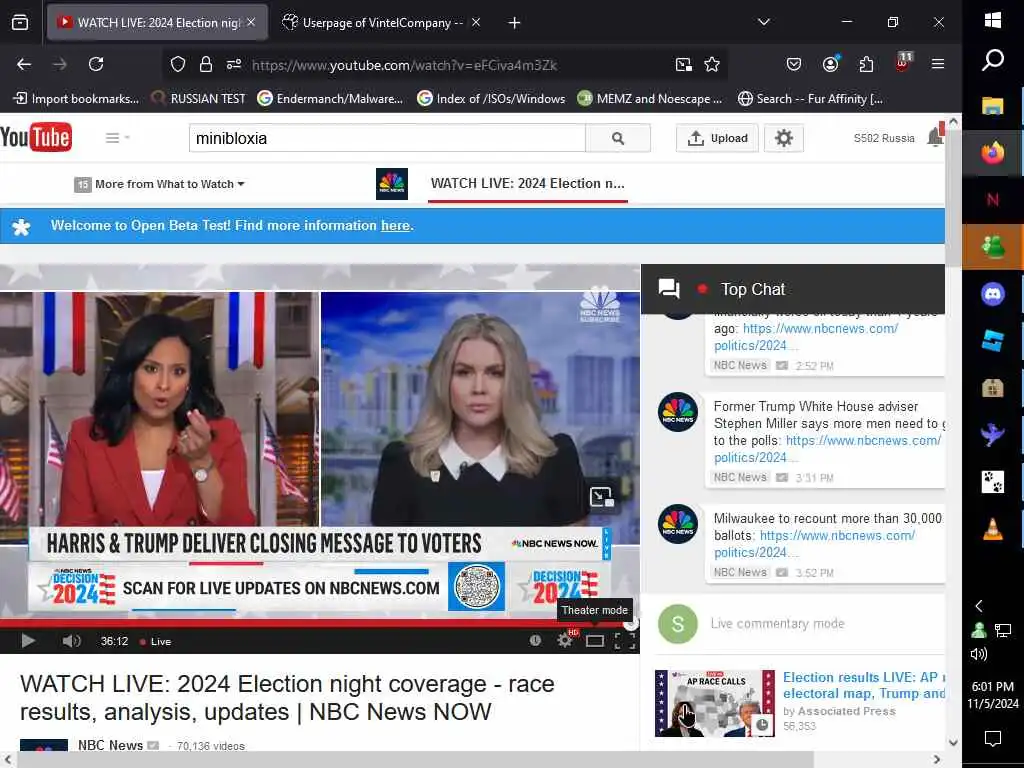Click the YouTube search field with minibloxia
1024x768 pixels.
[387, 138]
